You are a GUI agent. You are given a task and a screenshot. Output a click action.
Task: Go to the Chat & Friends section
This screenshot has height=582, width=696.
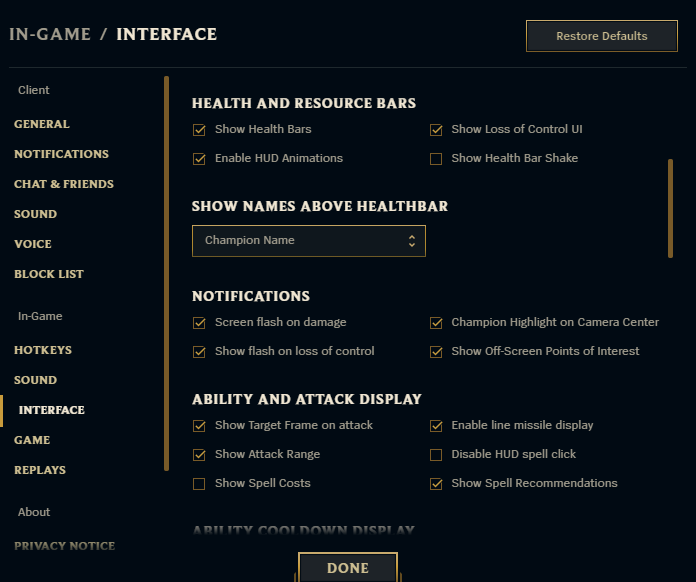(x=64, y=184)
